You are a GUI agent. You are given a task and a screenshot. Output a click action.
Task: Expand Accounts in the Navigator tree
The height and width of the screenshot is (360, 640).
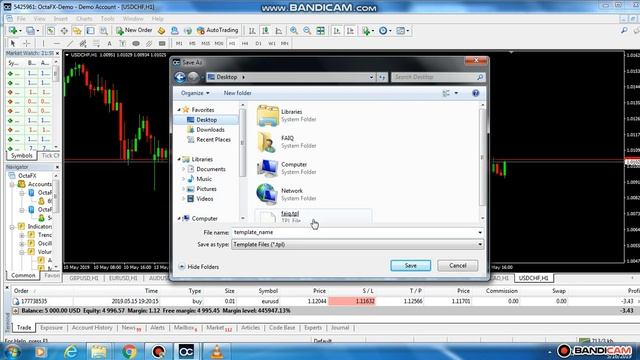point(12,184)
